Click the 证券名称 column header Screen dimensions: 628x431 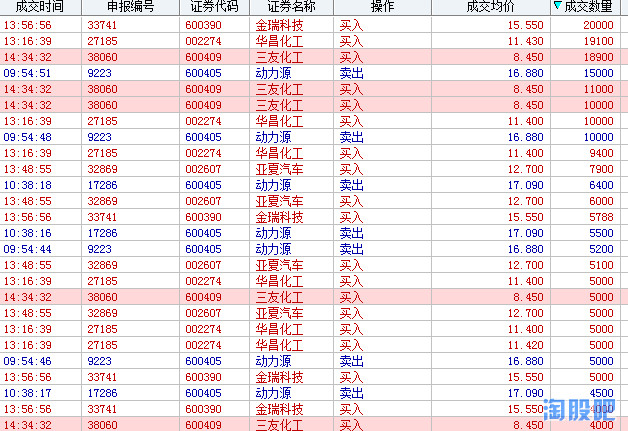pos(291,6)
